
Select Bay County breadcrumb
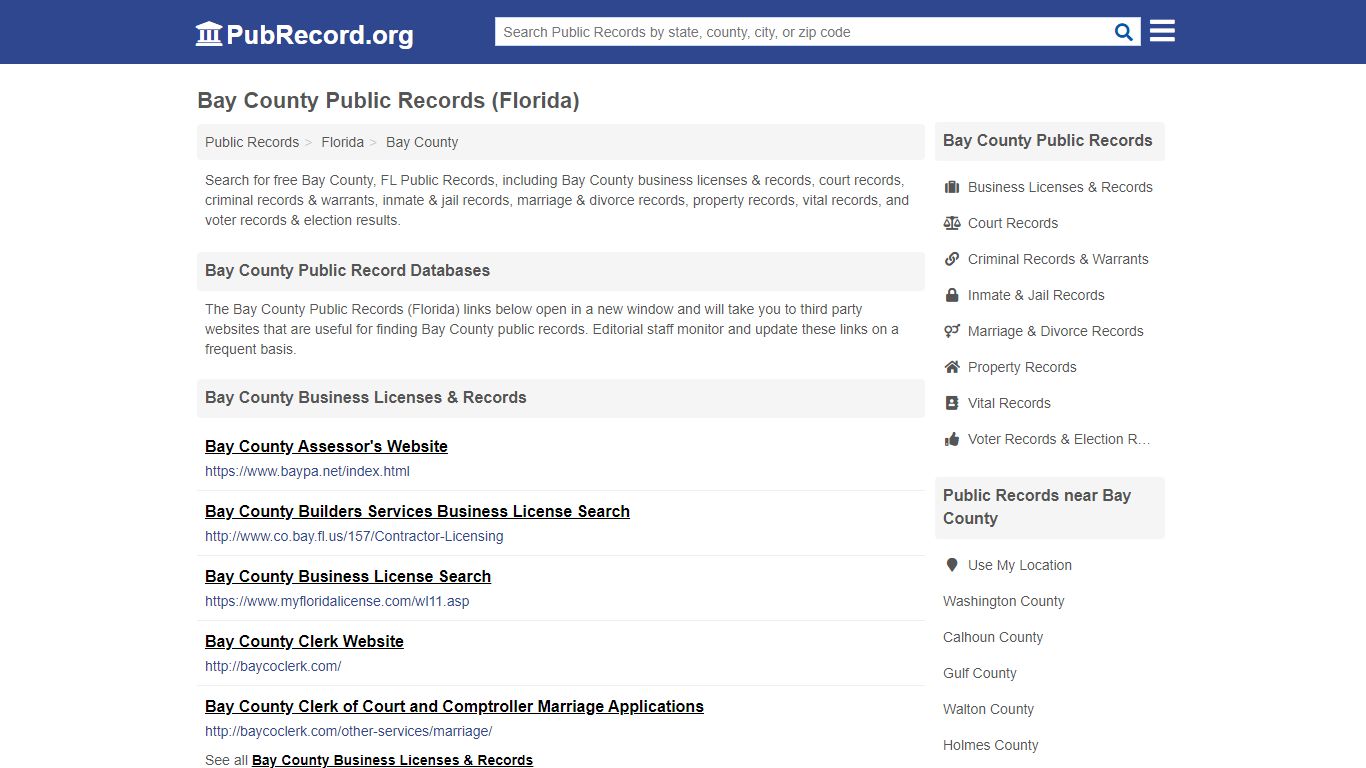point(422,142)
